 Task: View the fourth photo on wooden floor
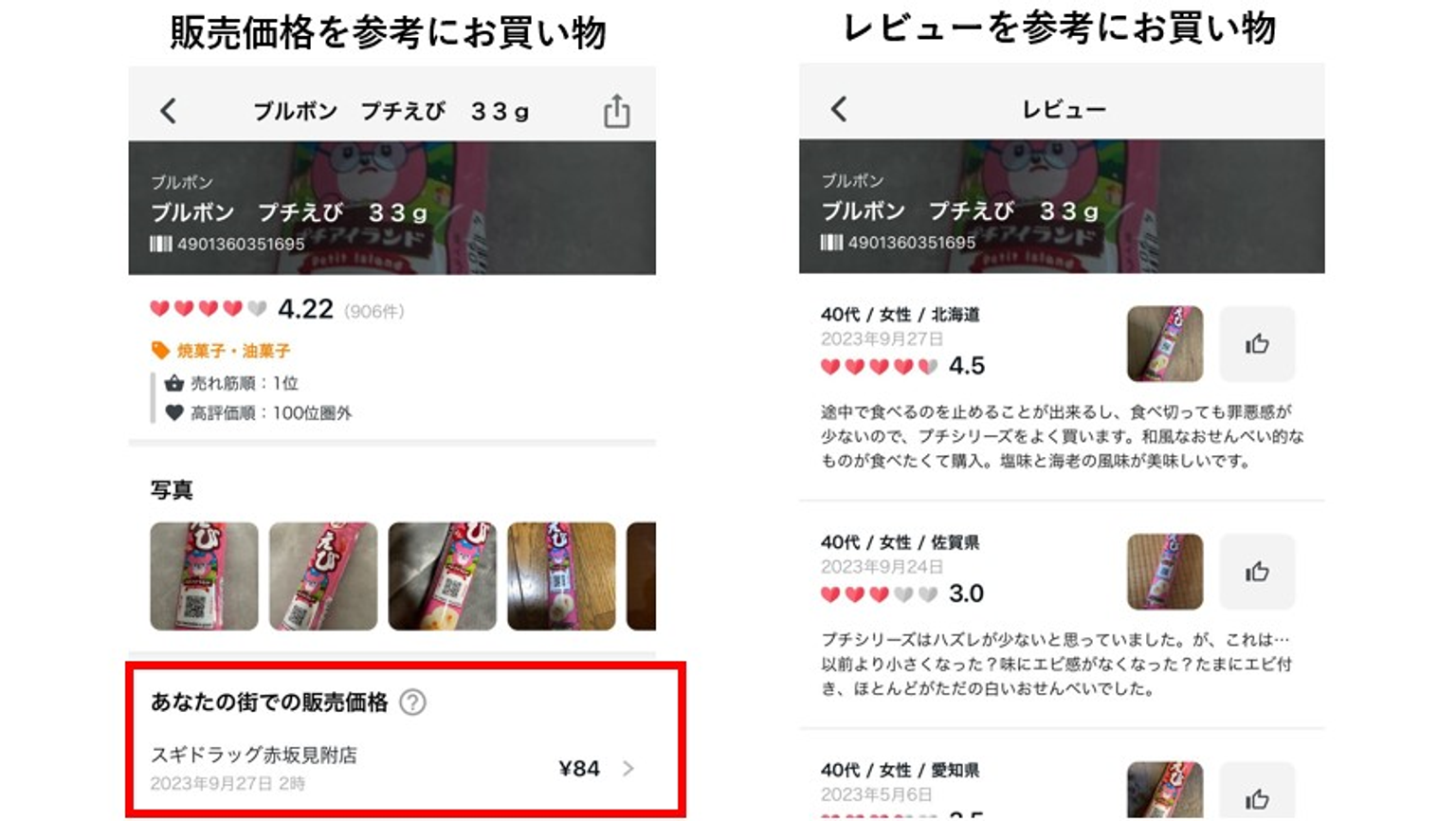[561, 576]
